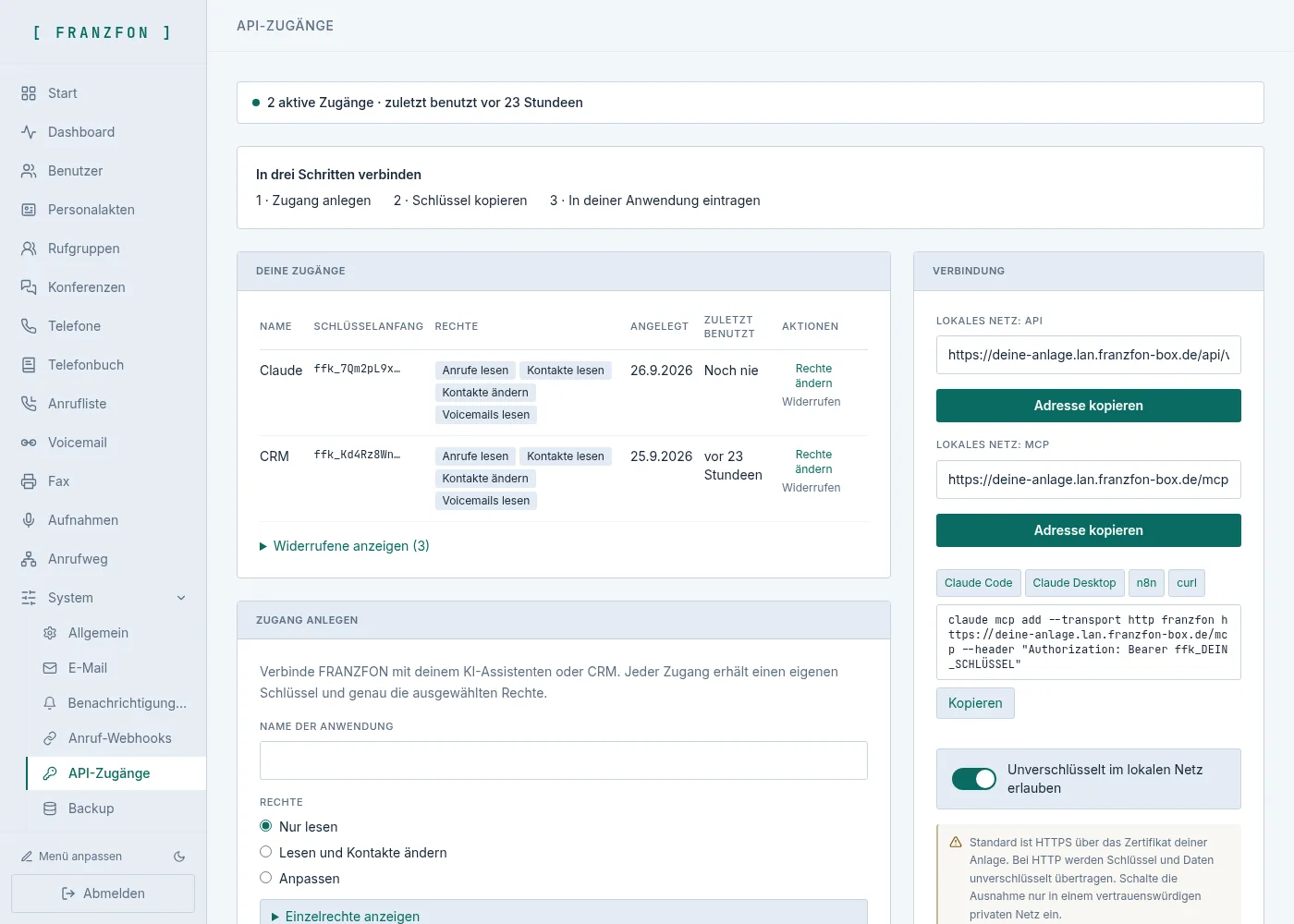Toggle dark mode moon icon
Viewport: 1294px width, 924px height.
tap(179, 857)
